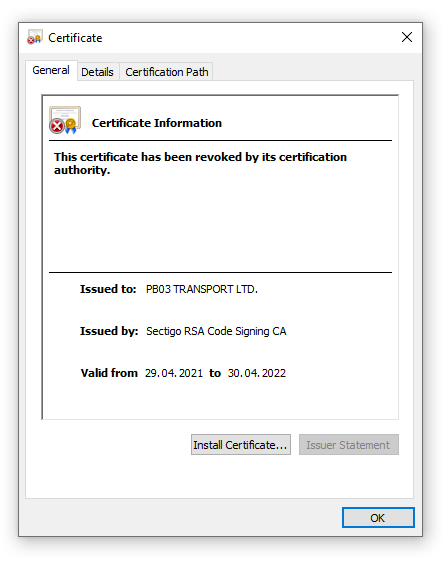Click the word 'to' between validity dates
This screenshot has height=561, width=443.
coord(215,373)
